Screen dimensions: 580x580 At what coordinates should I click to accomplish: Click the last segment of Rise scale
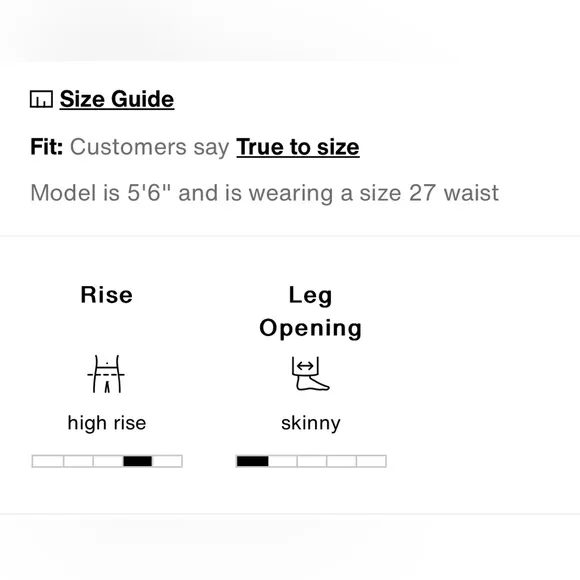pyautogui.click(x=167, y=461)
